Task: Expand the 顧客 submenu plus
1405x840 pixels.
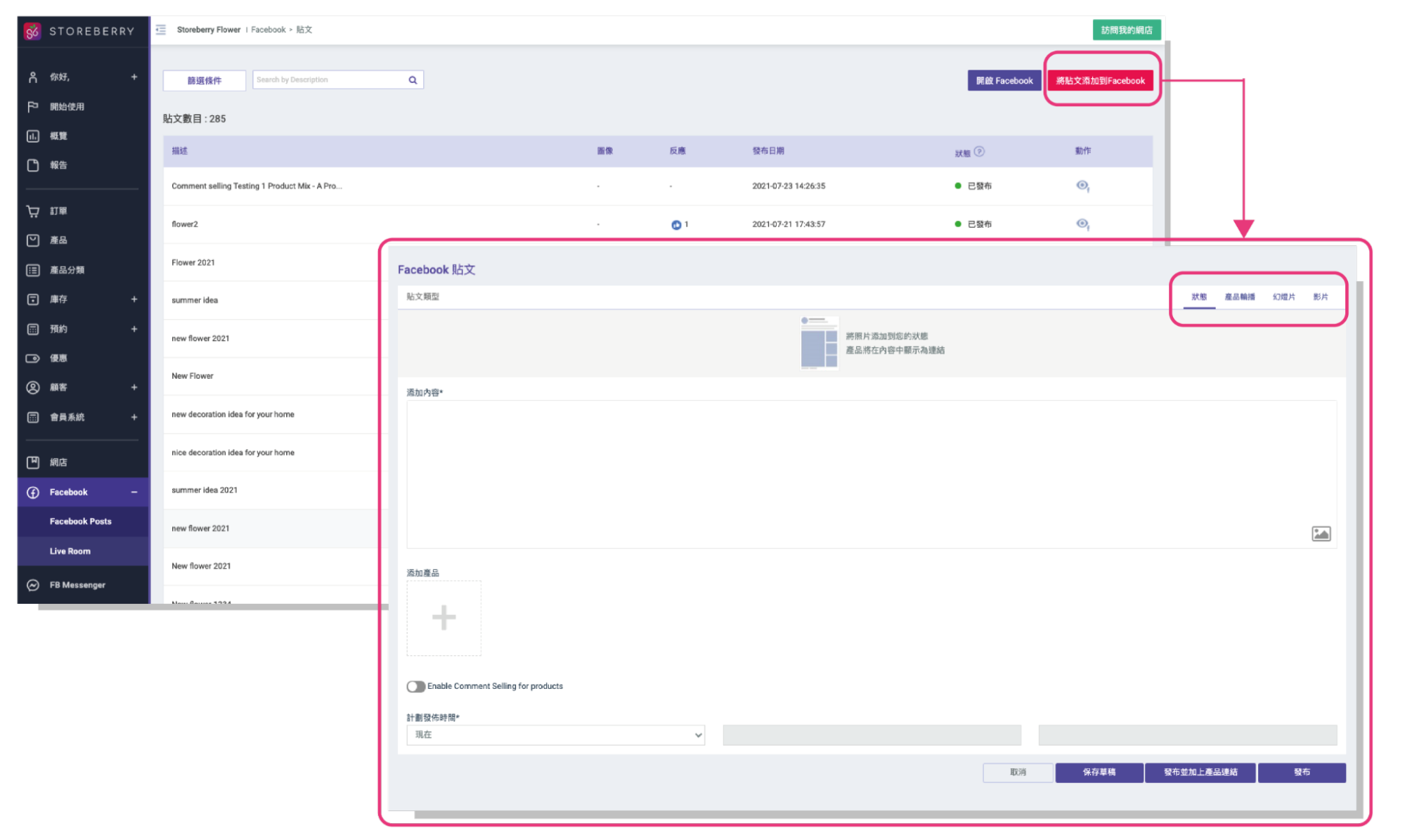Action: [x=134, y=387]
